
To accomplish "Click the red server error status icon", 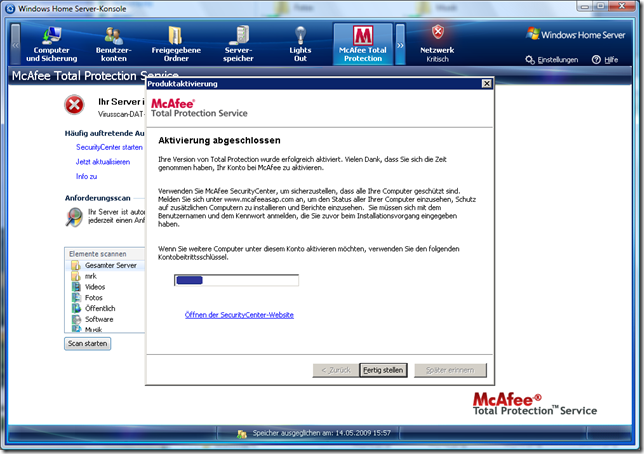I will pos(74,105).
